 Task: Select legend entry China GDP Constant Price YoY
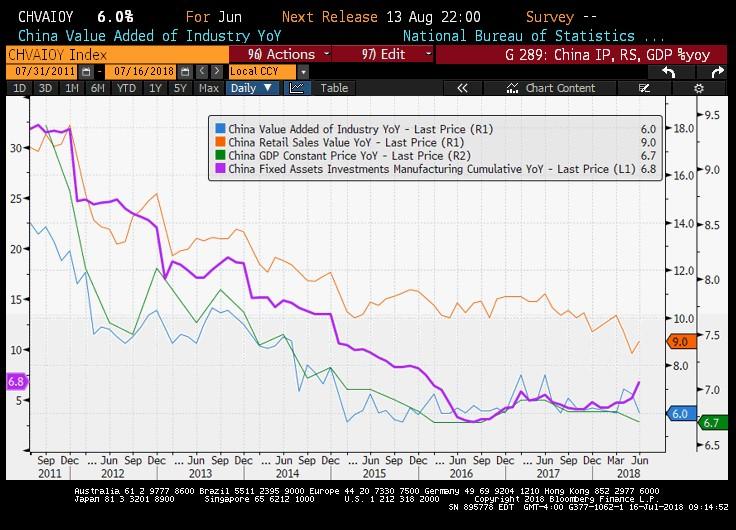[x=349, y=155]
